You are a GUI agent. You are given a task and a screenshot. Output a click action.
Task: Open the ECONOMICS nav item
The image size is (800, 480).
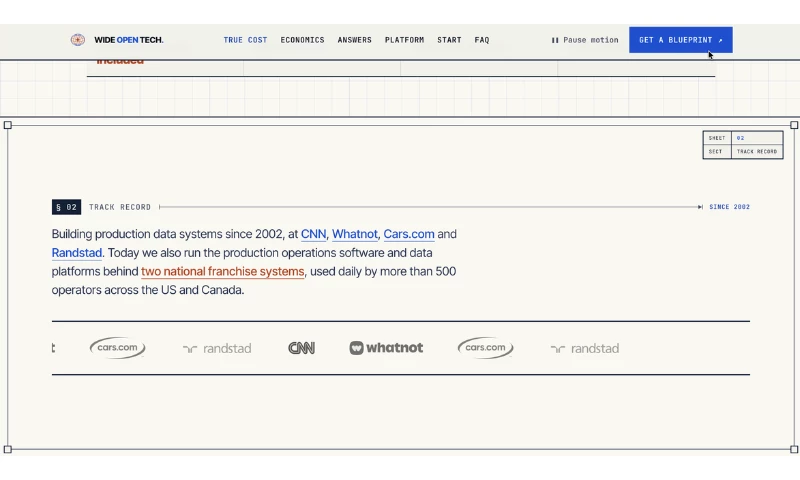pyautogui.click(x=303, y=40)
